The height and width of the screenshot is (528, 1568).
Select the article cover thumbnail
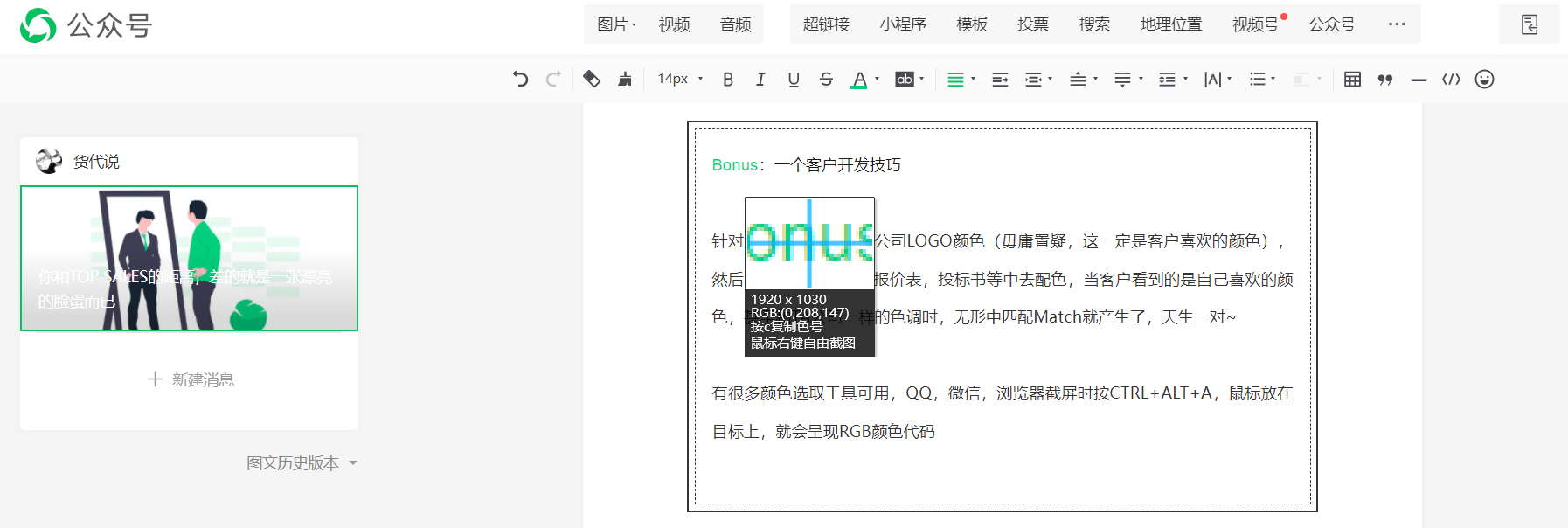190,258
